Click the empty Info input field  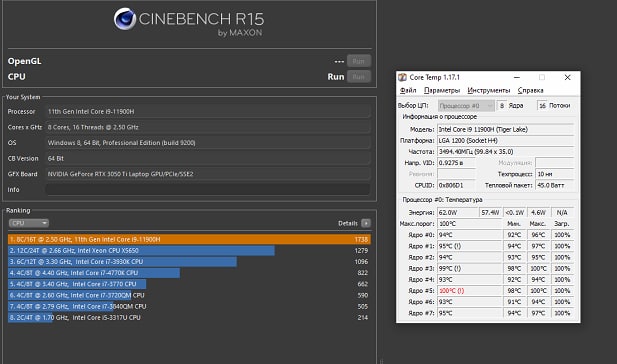tap(208, 190)
